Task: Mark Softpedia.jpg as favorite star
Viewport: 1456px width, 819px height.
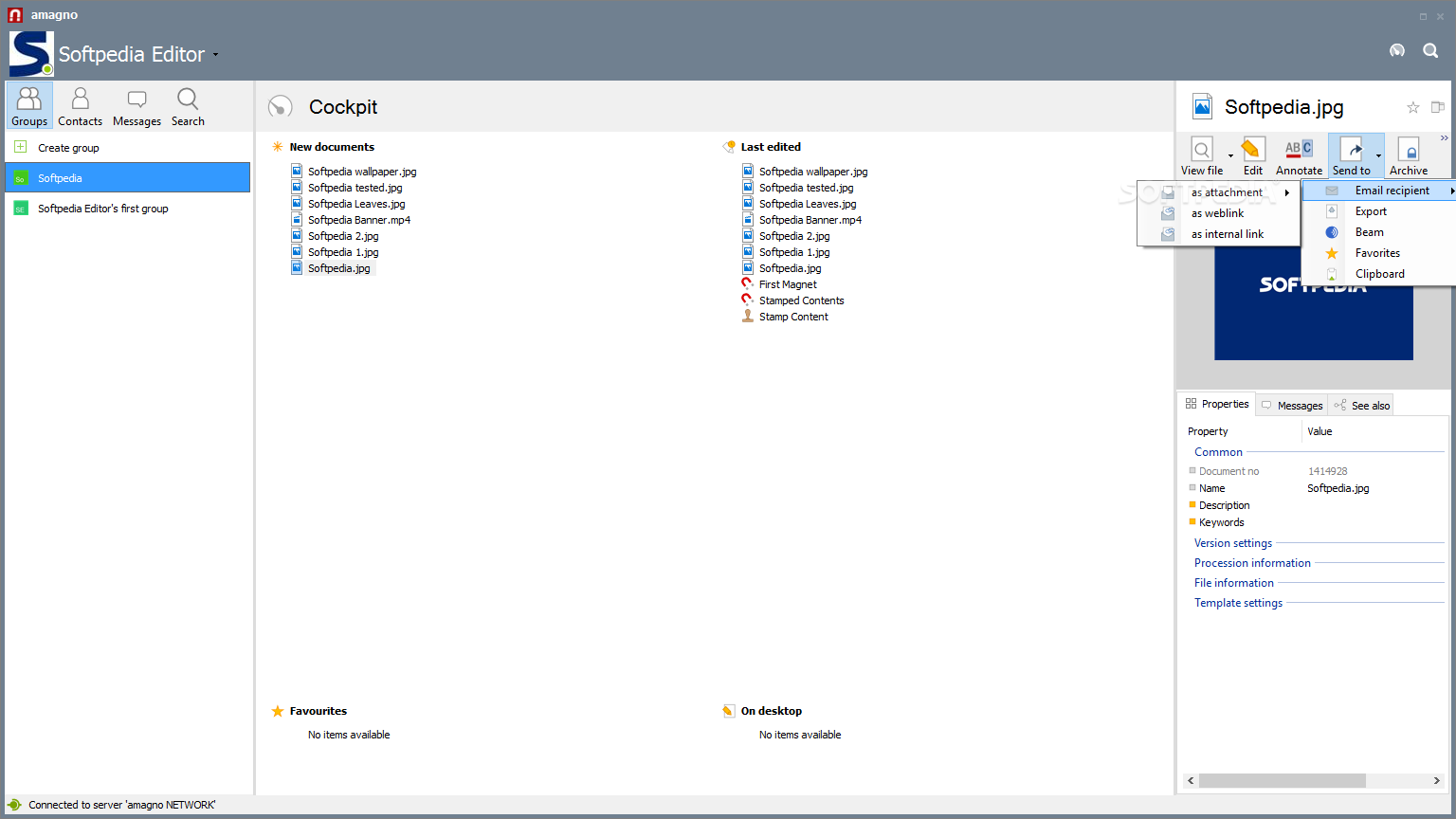Action: coord(1412,107)
